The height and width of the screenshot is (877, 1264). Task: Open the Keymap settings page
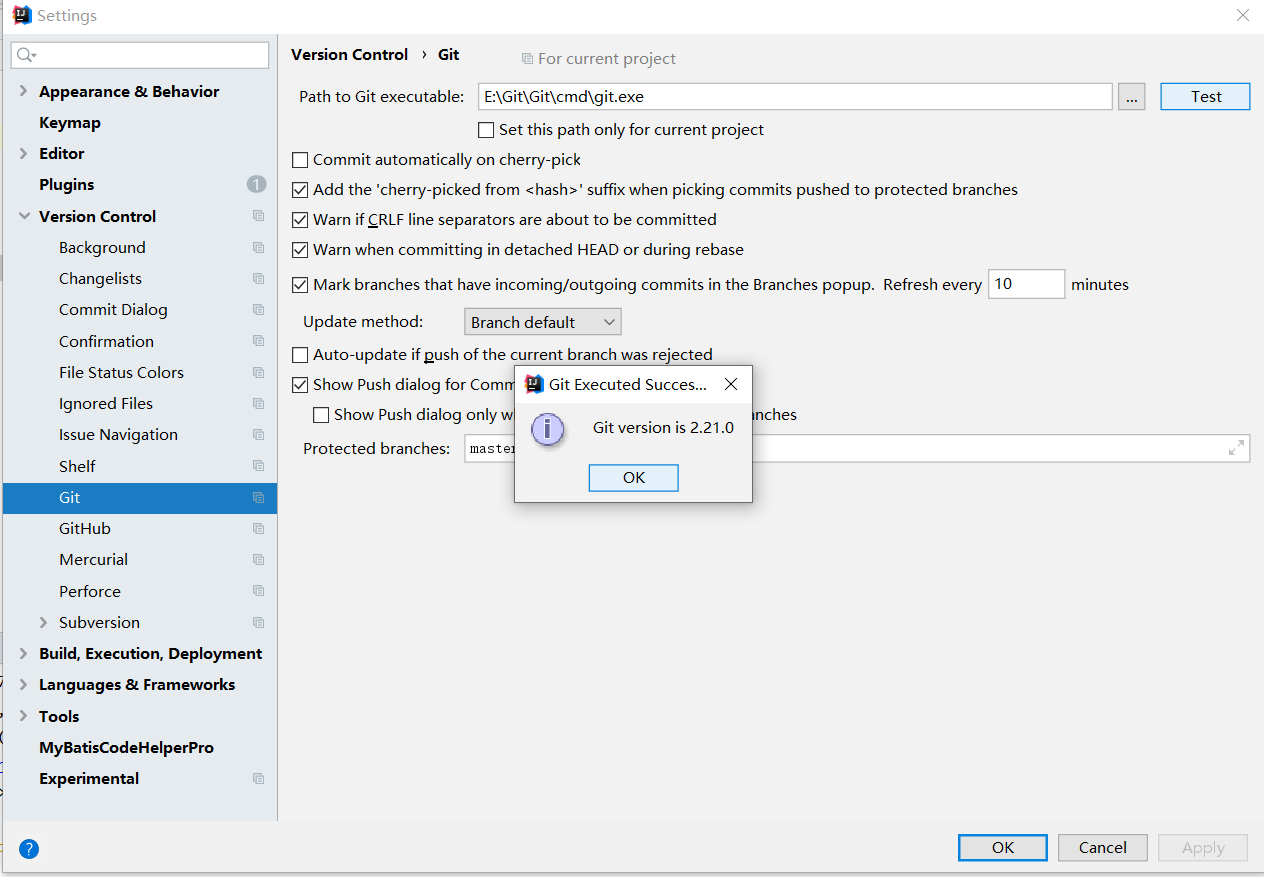70,122
